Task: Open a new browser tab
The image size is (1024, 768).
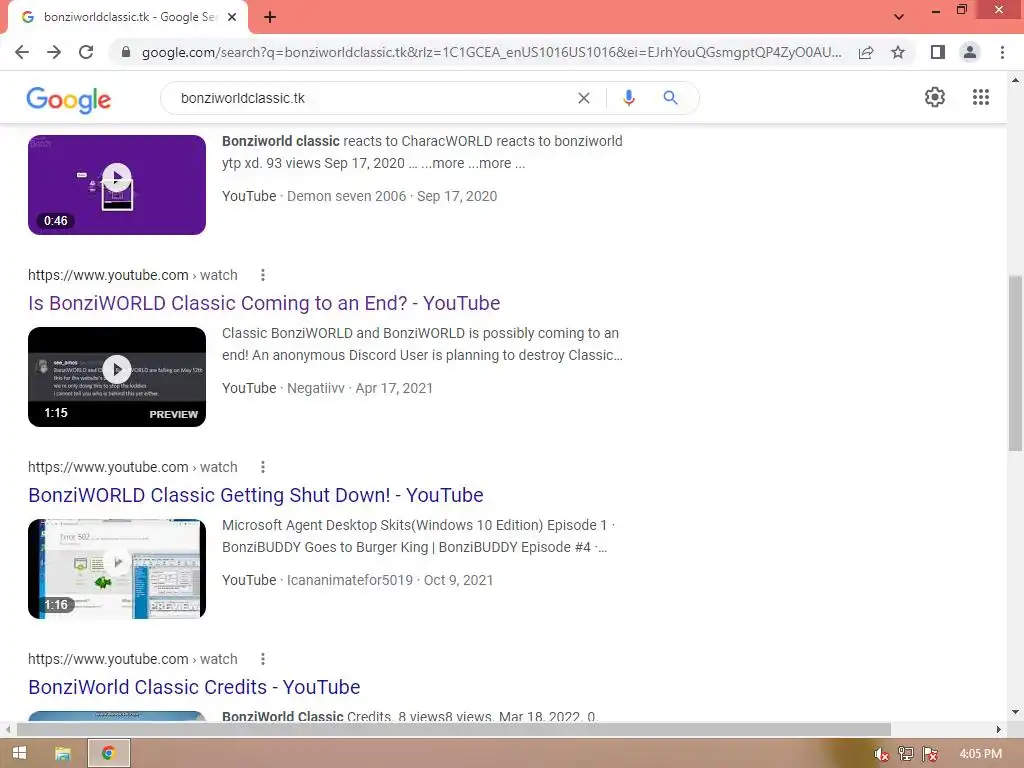Action: (x=270, y=17)
